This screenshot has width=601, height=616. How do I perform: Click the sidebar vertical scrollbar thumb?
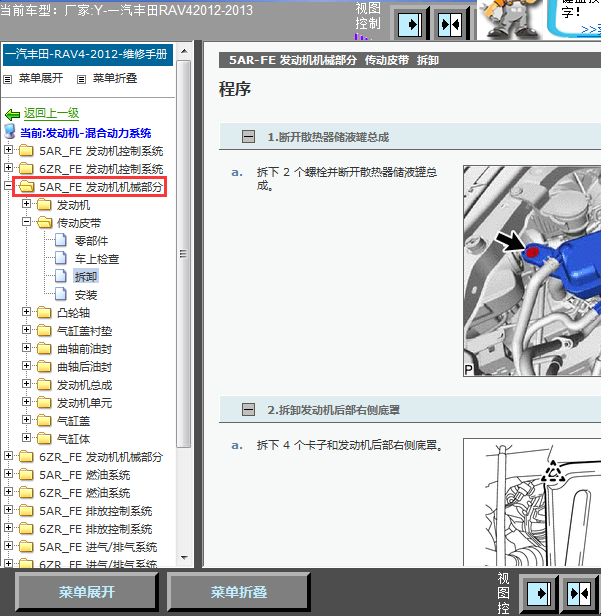tap(183, 254)
